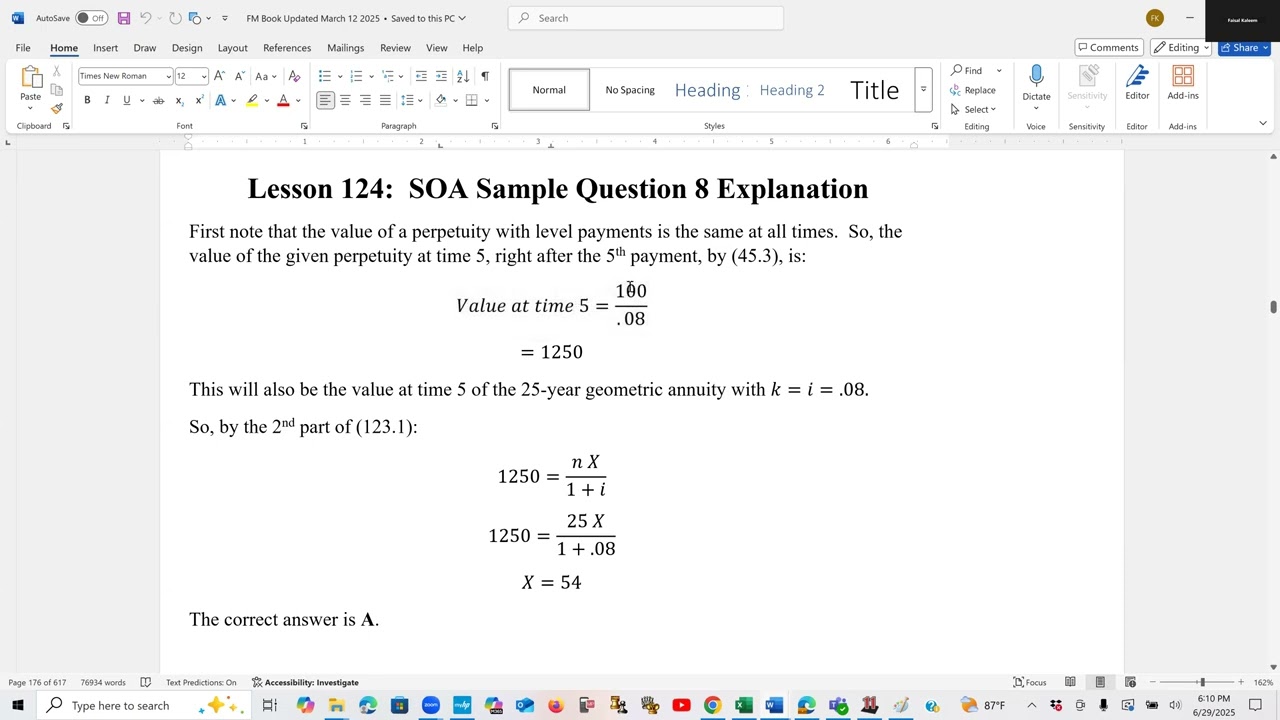Expand numbering list dropdown arrow
The width and height of the screenshot is (1280, 720).
pyautogui.click(x=371, y=76)
